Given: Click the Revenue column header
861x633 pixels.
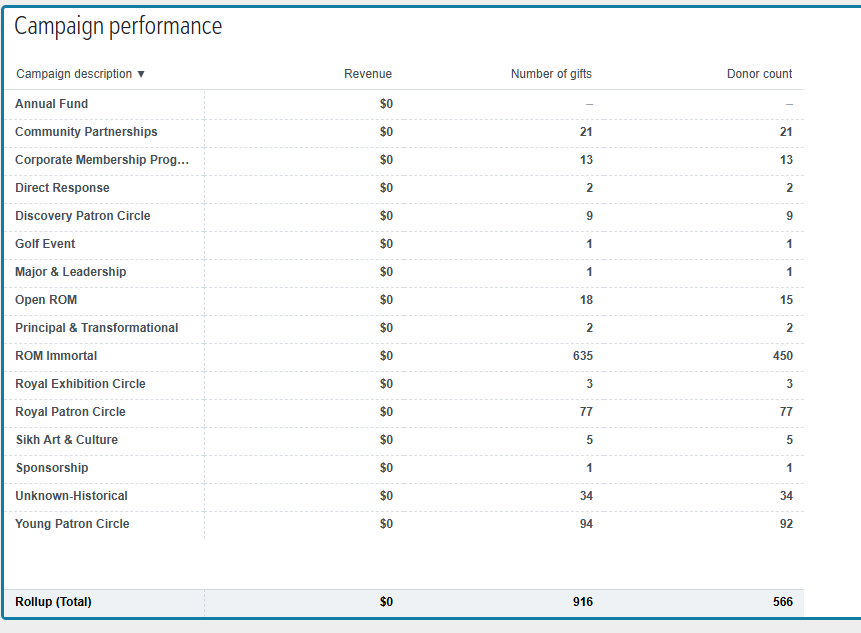Looking at the screenshot, I should [x=368, y=74].
